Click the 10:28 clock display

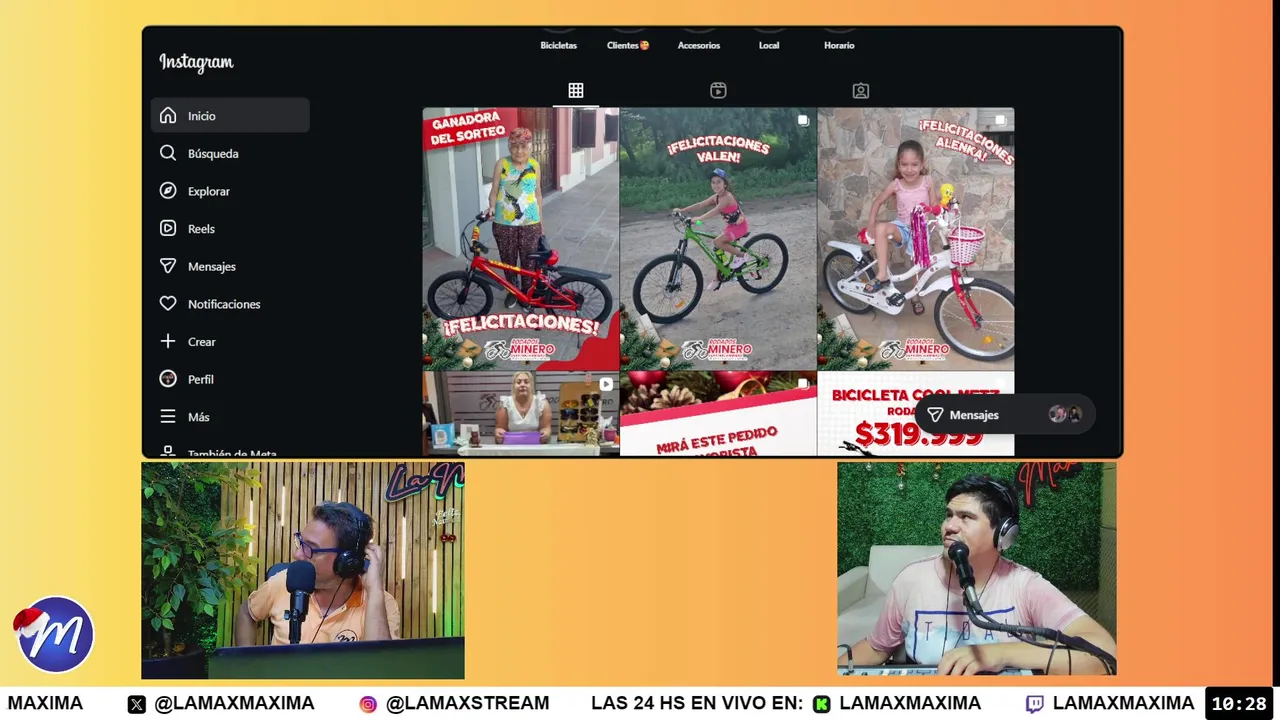(1239, 704)
